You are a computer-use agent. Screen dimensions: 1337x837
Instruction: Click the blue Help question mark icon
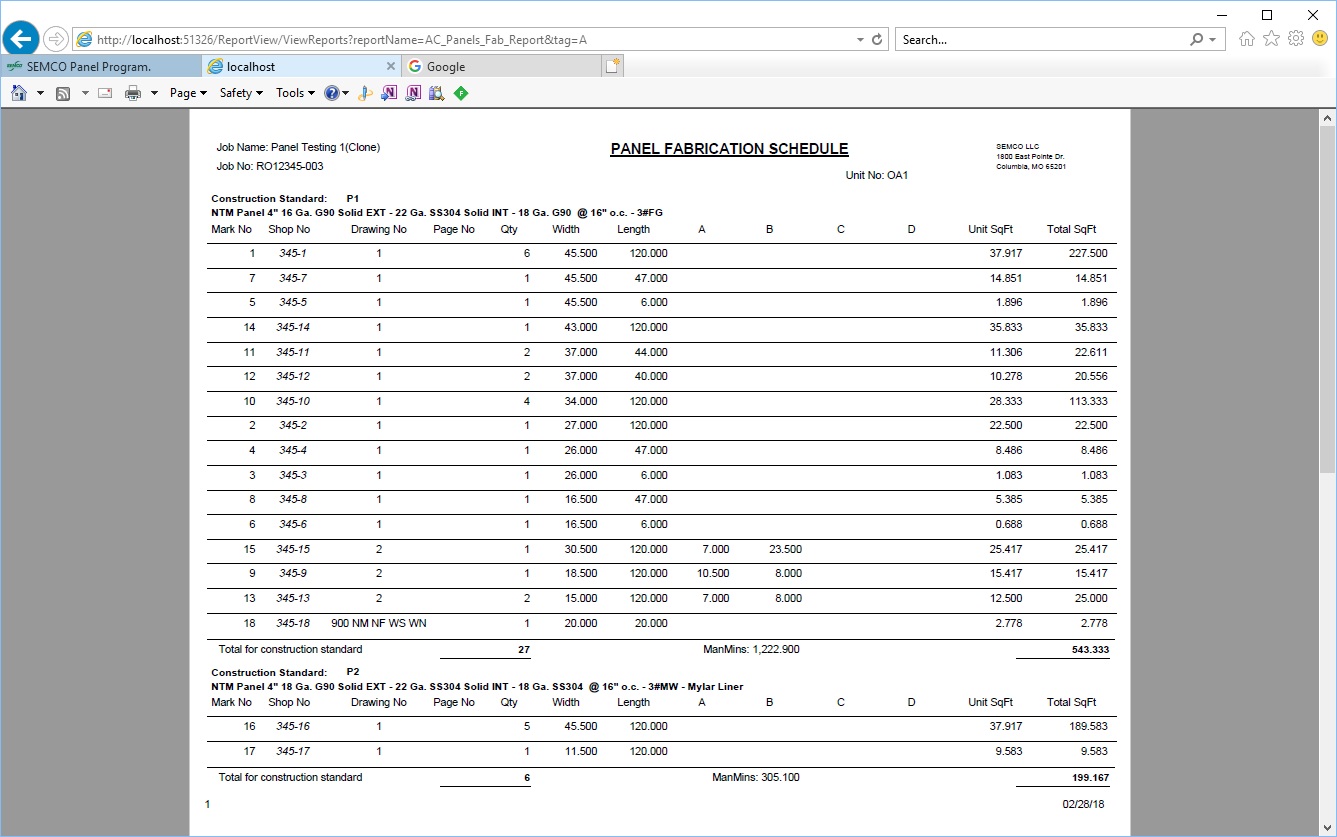332,93
